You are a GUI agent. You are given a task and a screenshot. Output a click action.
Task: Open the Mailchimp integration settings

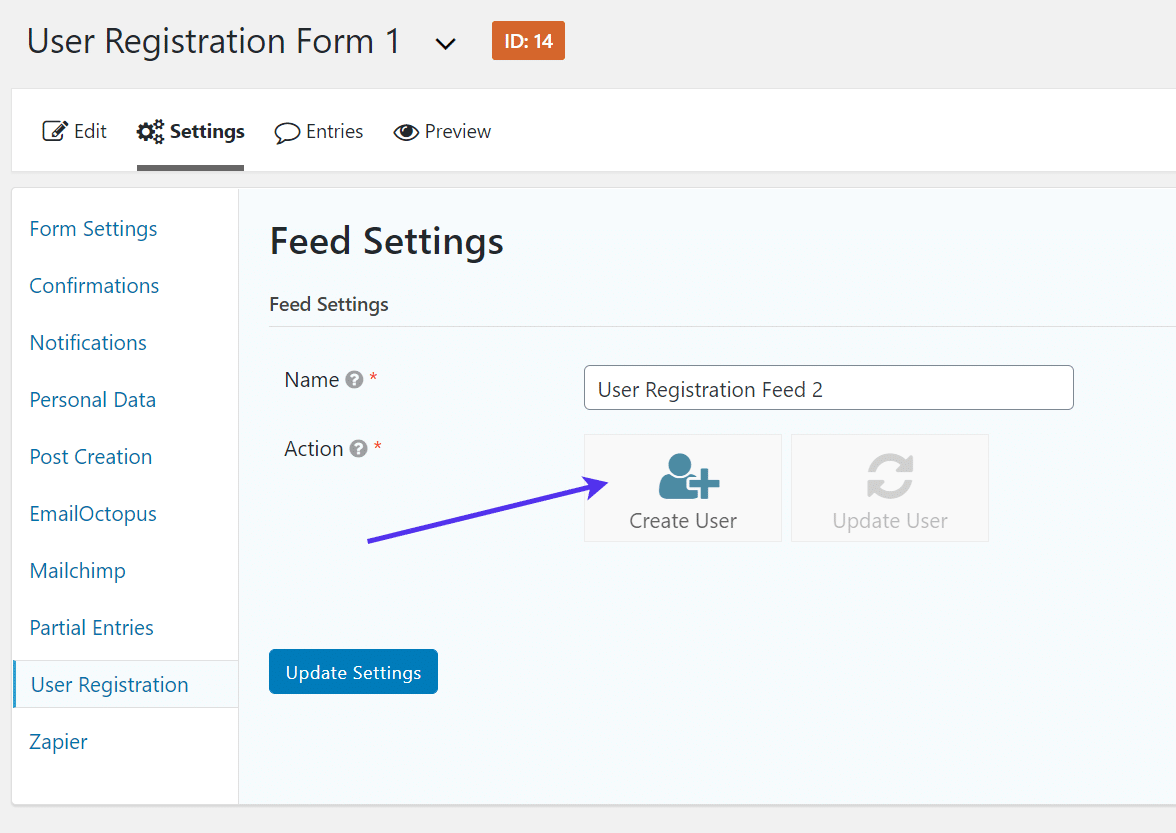pyautogui.click(x=77, y=571)
